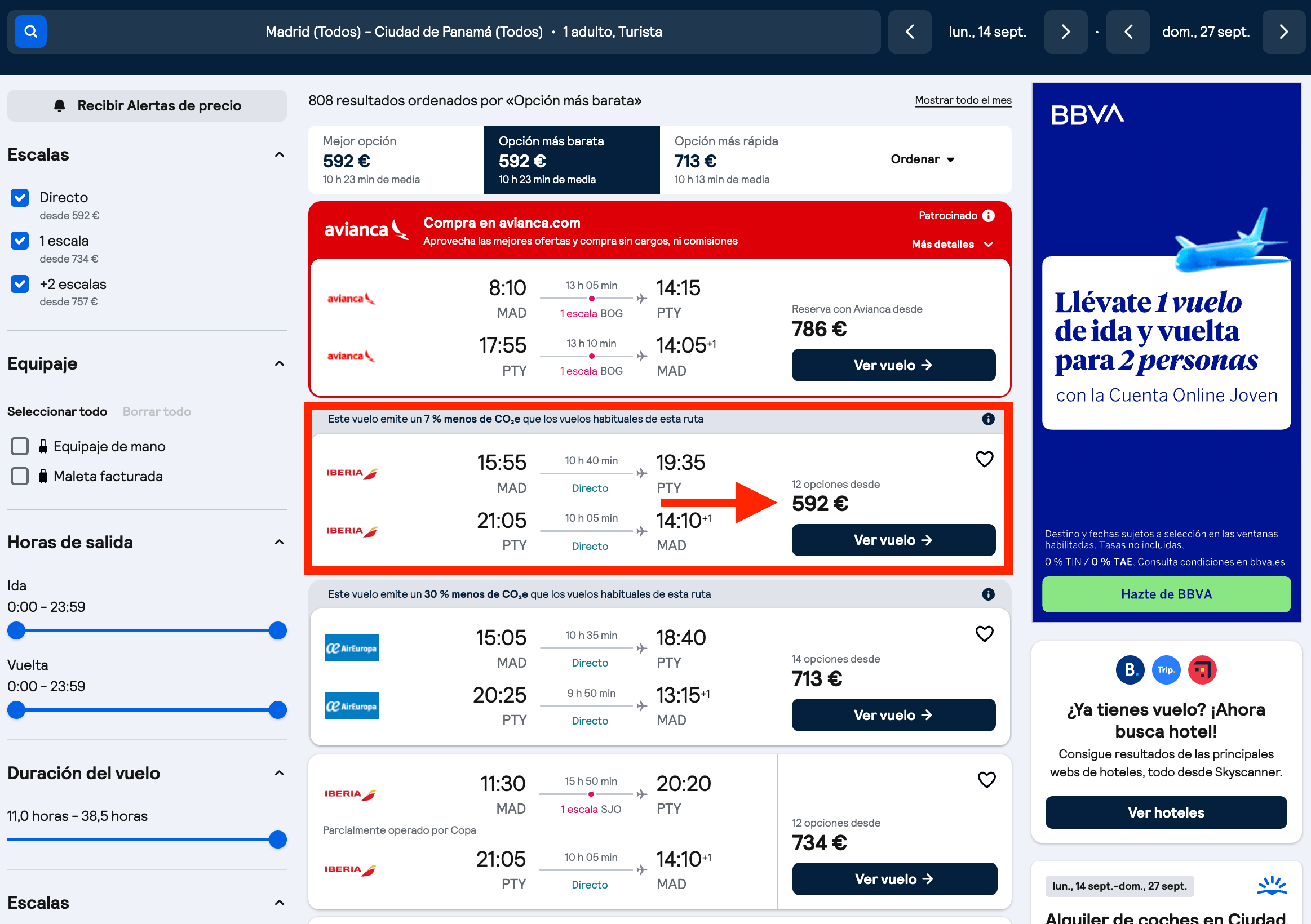Click Compra en avianca.com banner heading
This screenshot has width=1311, height=924.
501,223
